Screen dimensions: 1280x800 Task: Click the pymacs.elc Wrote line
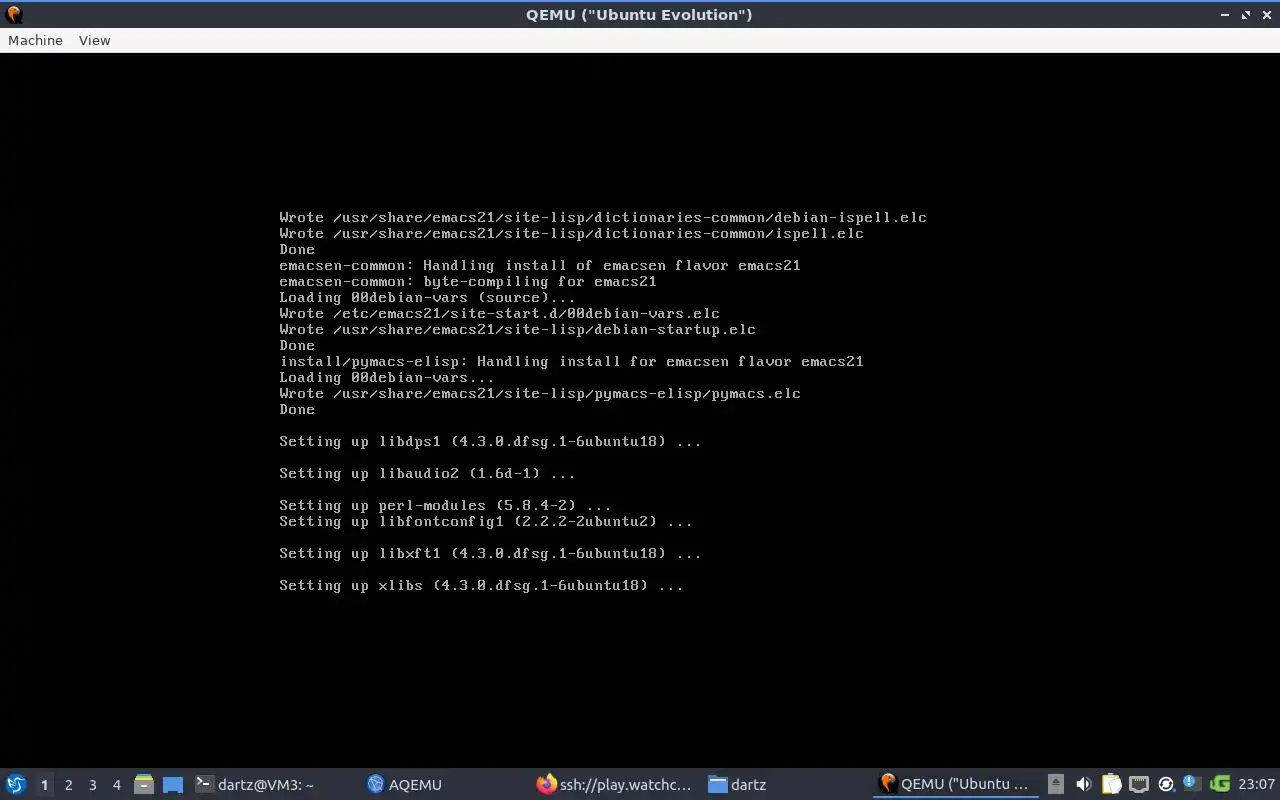(540, 393)
